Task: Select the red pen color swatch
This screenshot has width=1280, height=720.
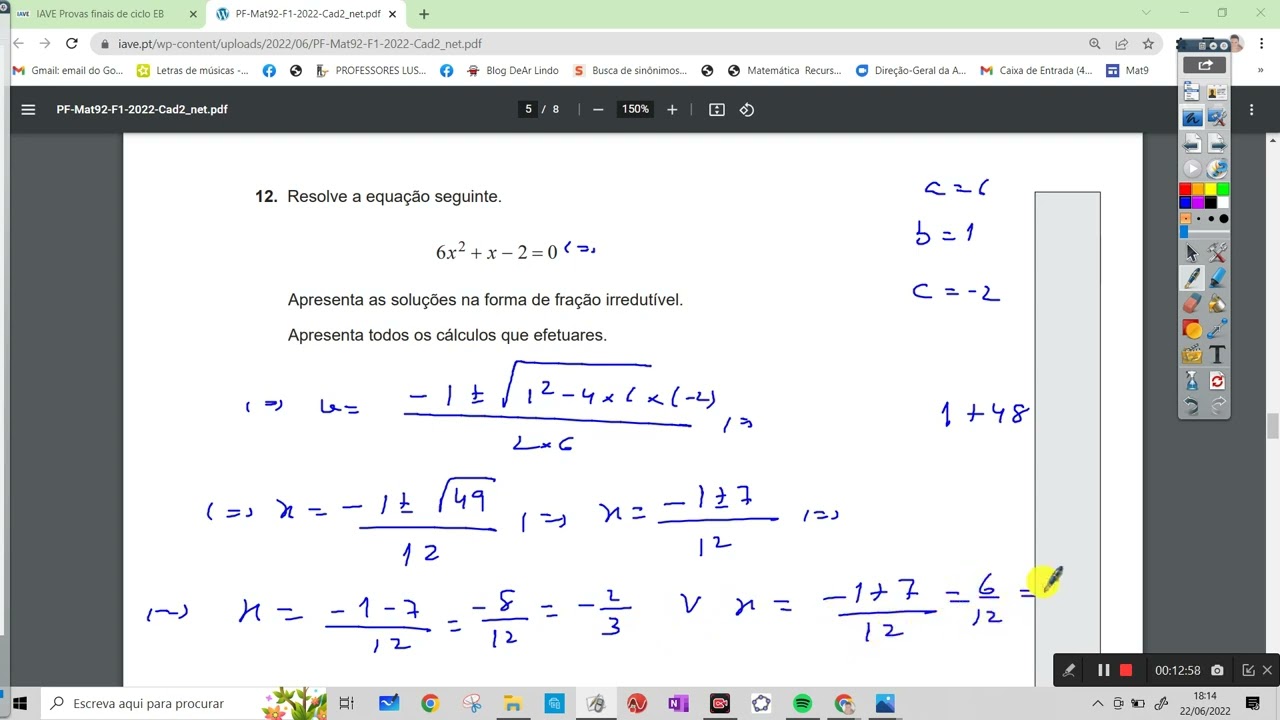Action: 1185,189
